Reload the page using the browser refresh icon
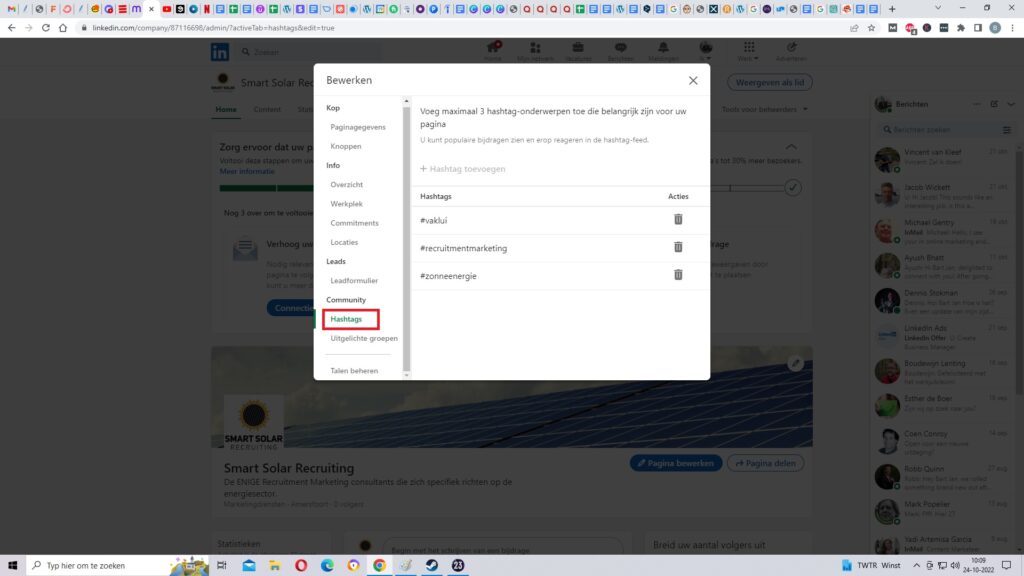 (47, 28)
